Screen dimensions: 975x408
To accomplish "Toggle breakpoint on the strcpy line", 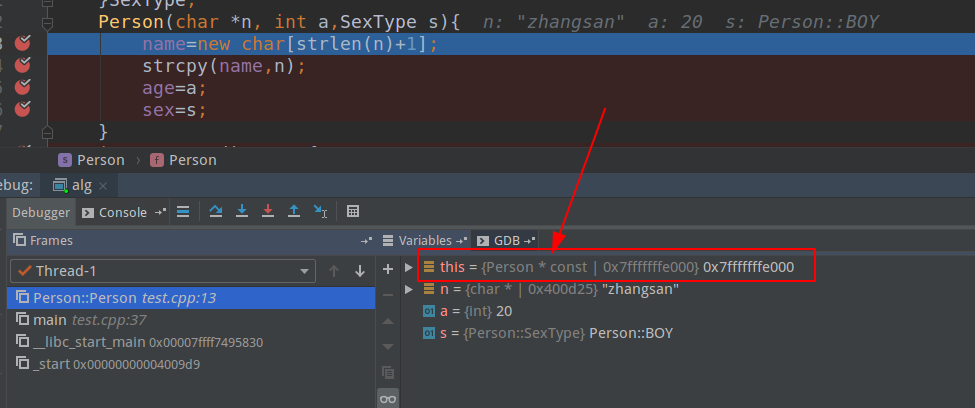I will click(x=23, y=65).
